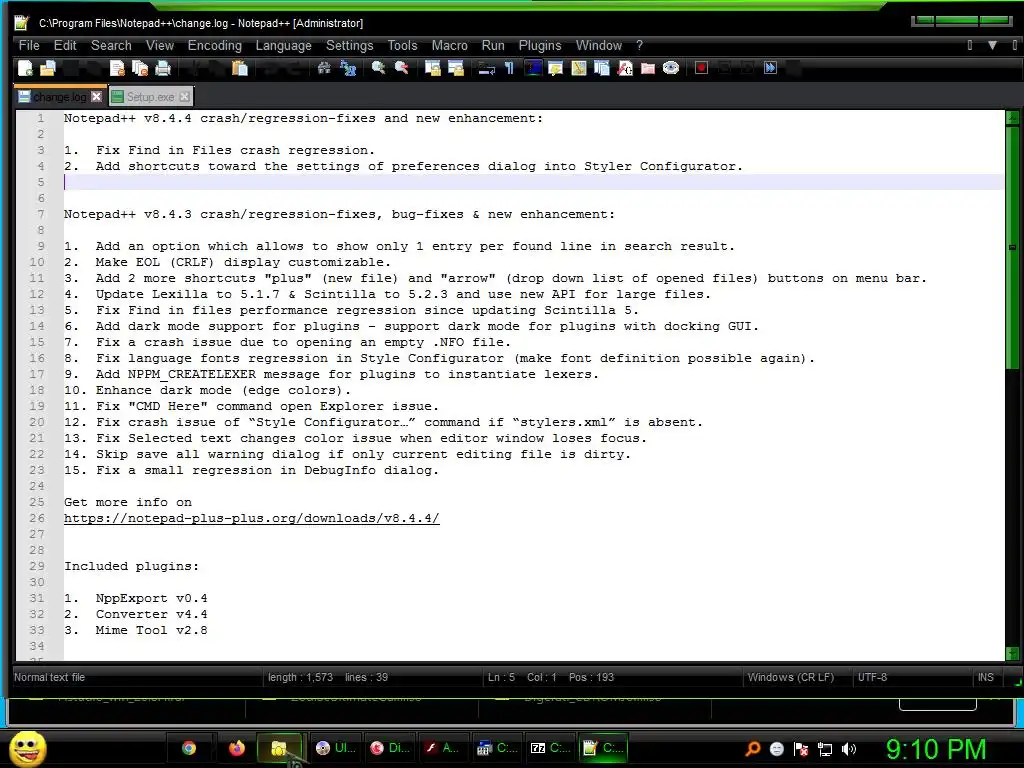The height and width of the screenshot is (768, 1024).
Task: Toggle the Show Indent Guide icon
Action: (x=532, y=68)
